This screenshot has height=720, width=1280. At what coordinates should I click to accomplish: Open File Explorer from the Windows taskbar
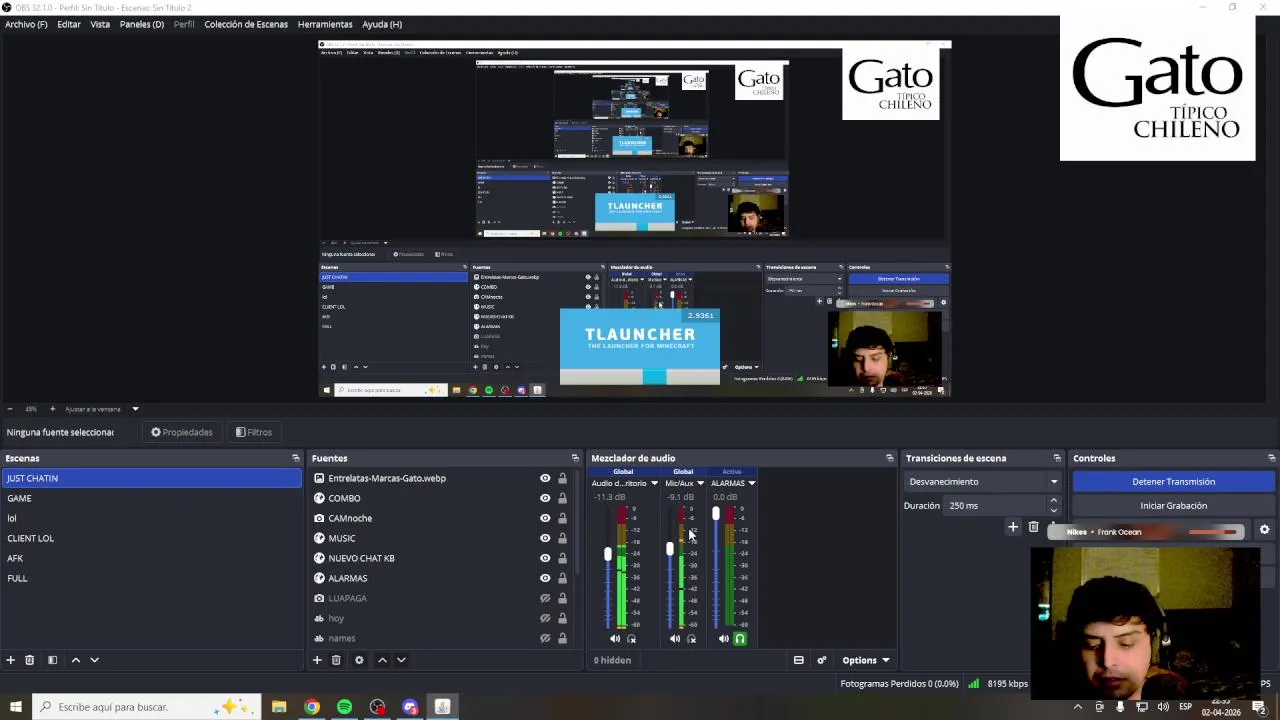[279, 707]
